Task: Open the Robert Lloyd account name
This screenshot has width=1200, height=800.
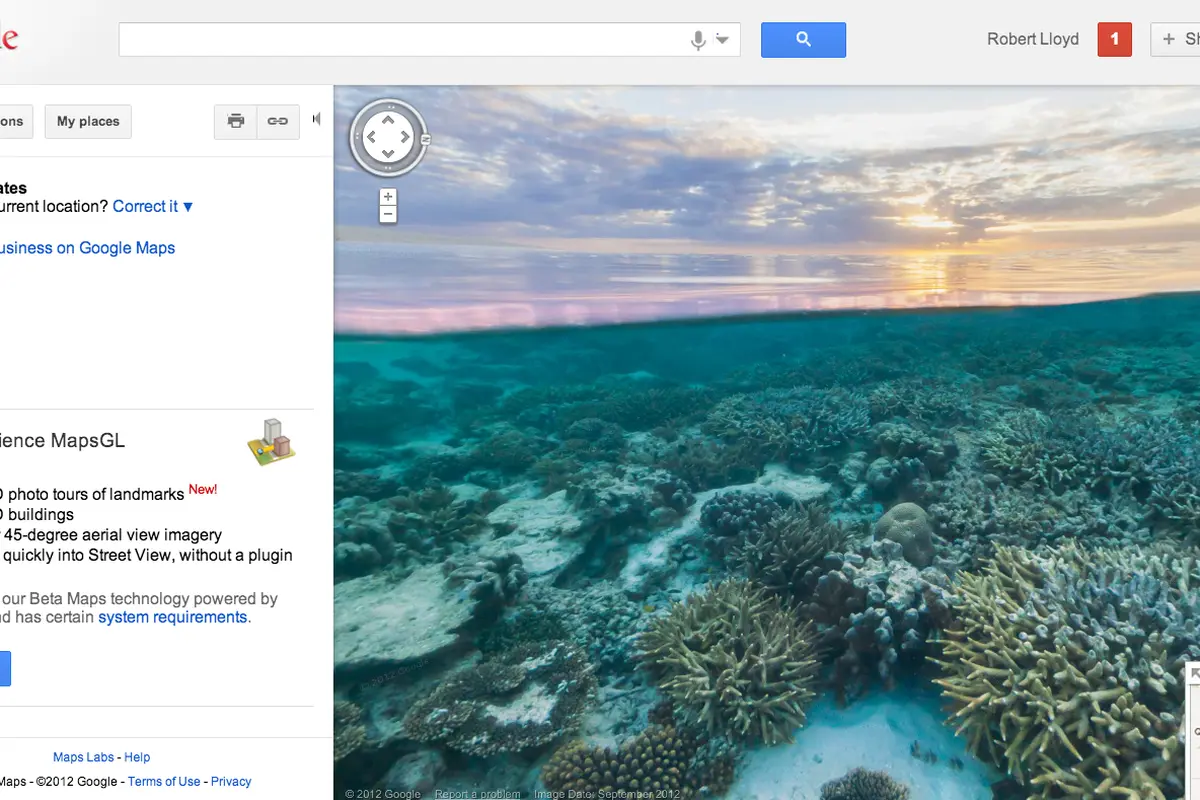Action: pyautogui.click(x=1033, y=40)
